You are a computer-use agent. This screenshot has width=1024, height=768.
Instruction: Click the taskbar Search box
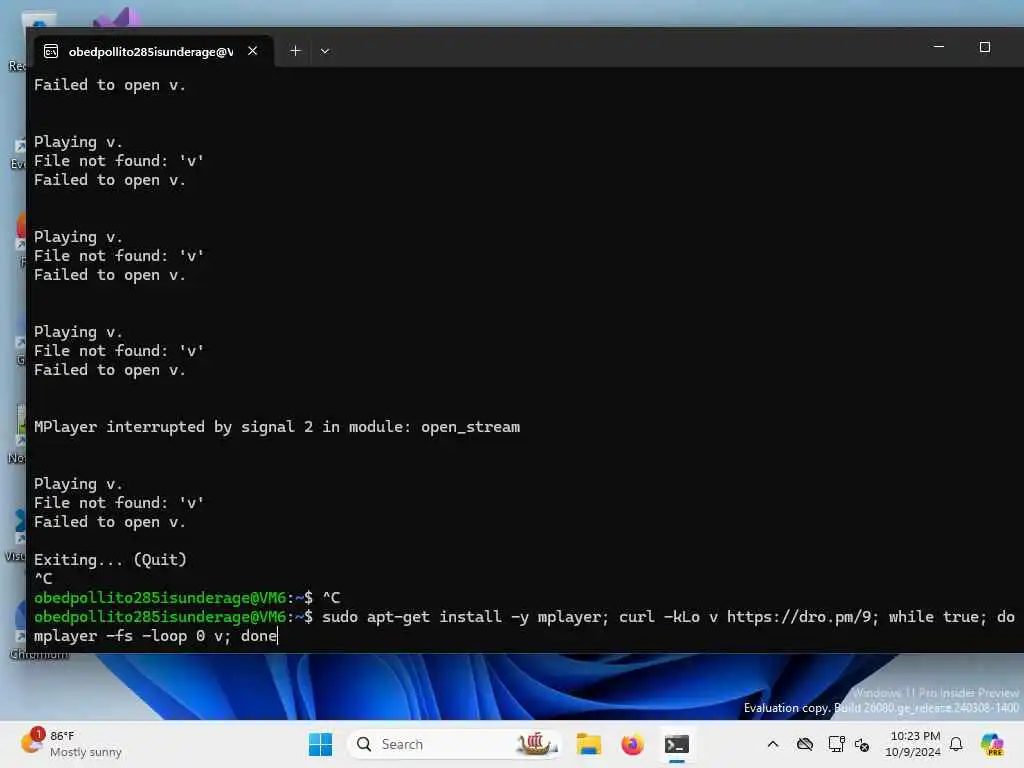455,744
